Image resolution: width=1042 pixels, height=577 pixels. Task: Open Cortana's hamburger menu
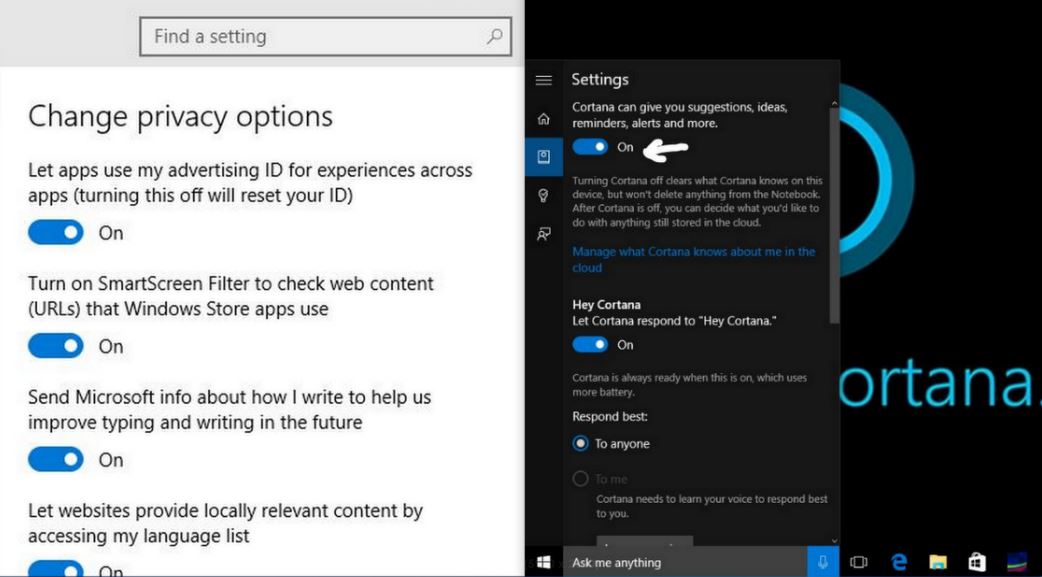(543, 80)
